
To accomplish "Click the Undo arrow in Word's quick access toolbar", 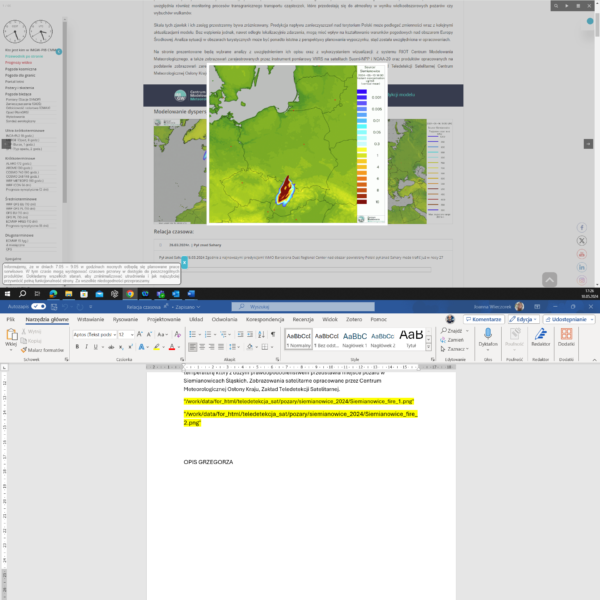I will click(x=65, y=307).
